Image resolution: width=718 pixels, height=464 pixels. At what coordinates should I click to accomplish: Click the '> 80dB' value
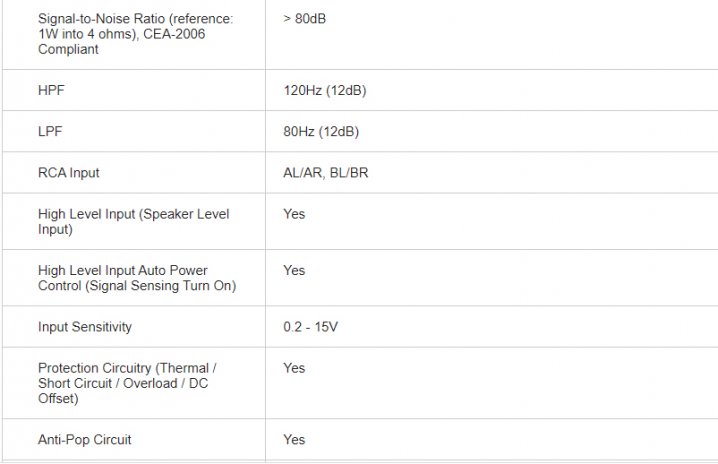(x=303, y=19)
